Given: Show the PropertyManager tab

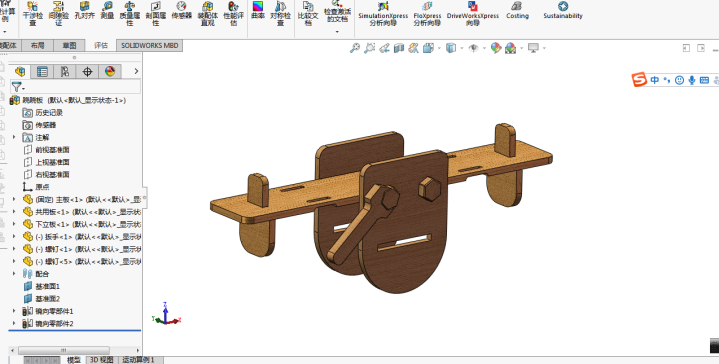Looking at the screenshot, I should coord(42,72).
